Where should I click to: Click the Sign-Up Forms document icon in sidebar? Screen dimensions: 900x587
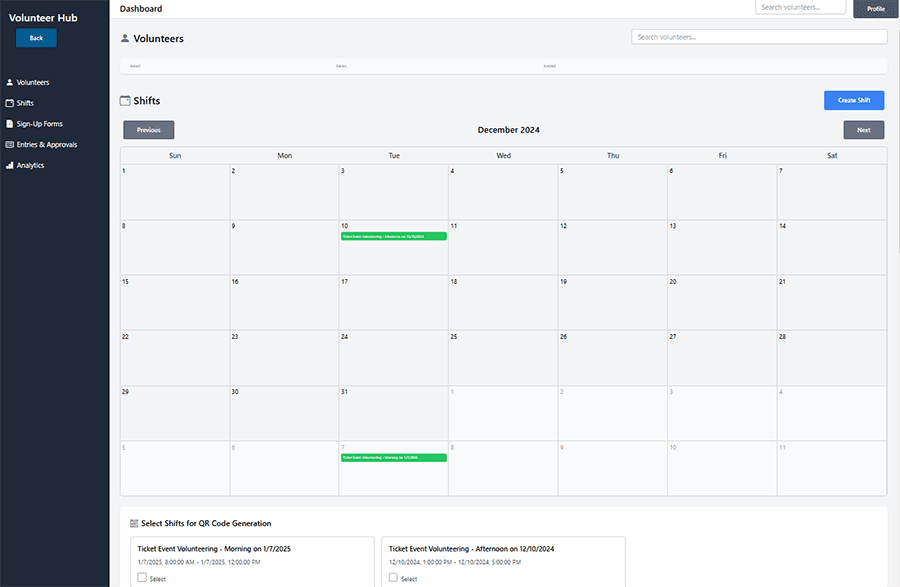(9, 124)
